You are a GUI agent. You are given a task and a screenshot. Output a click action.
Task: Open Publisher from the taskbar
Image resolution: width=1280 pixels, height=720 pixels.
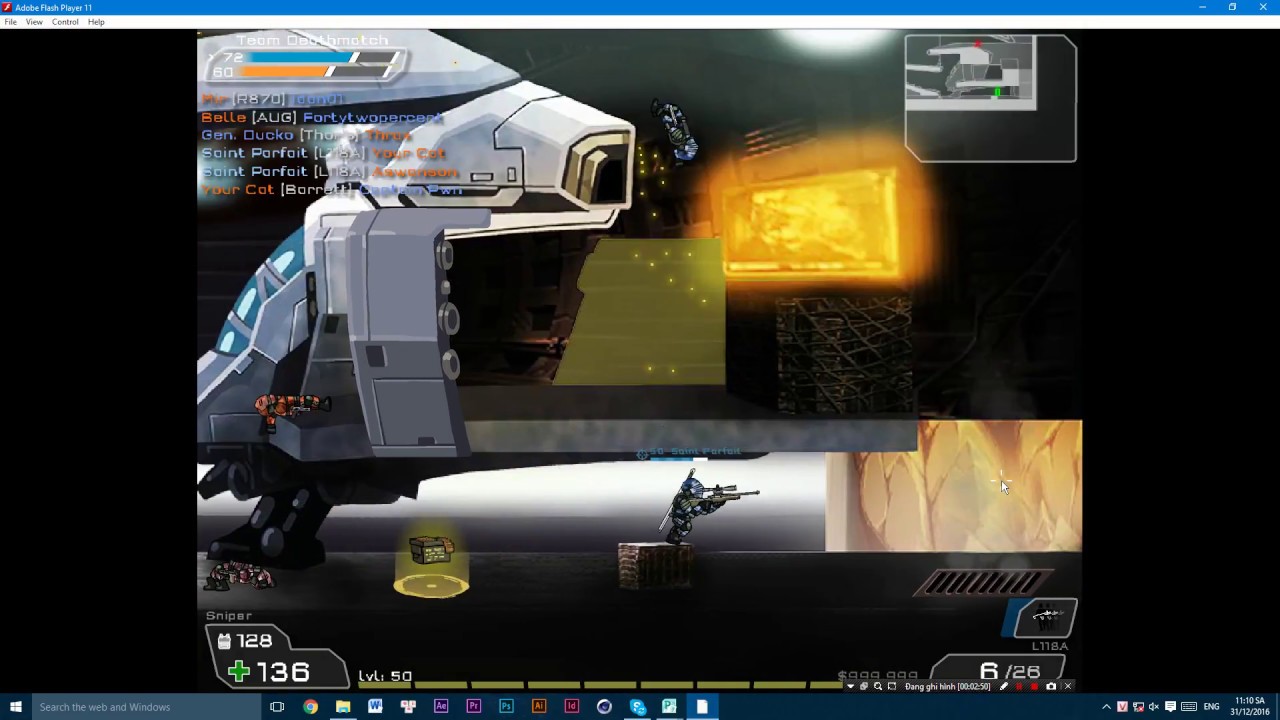click(x=669, y=707)
